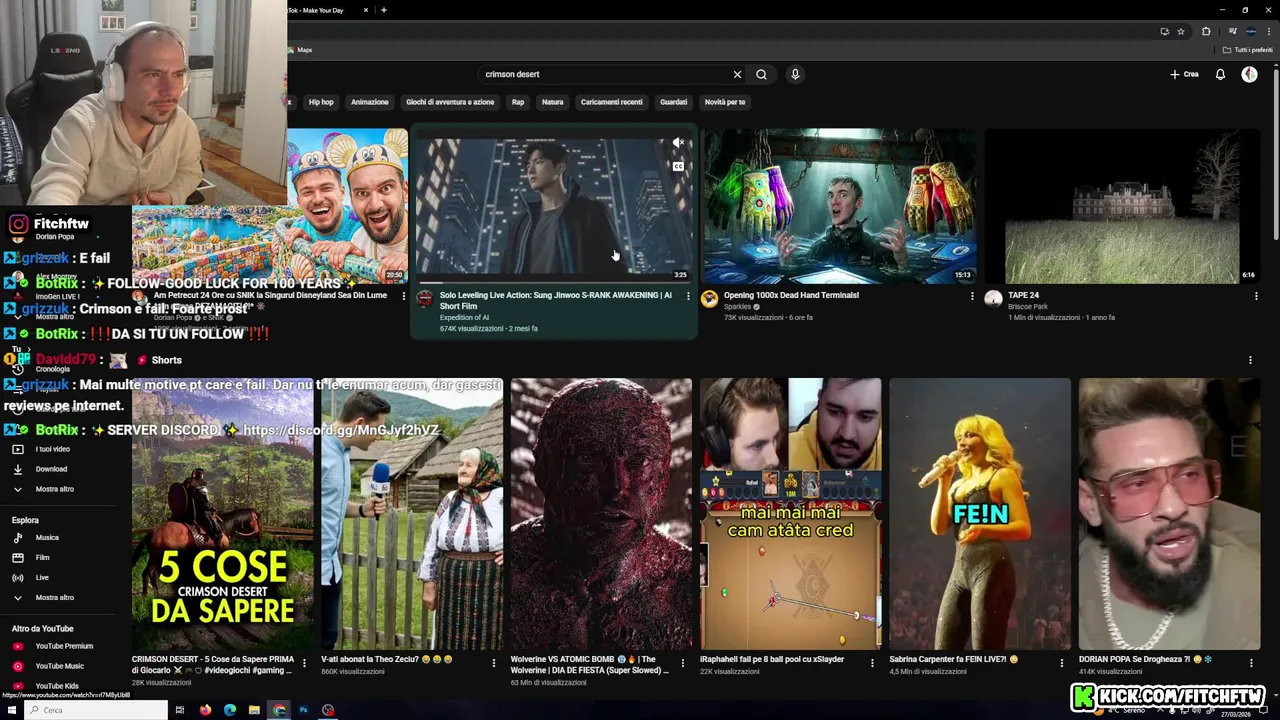Open Solo Leveling video options menu
This screenshot has height=720, width=1280.
[688, 296]
